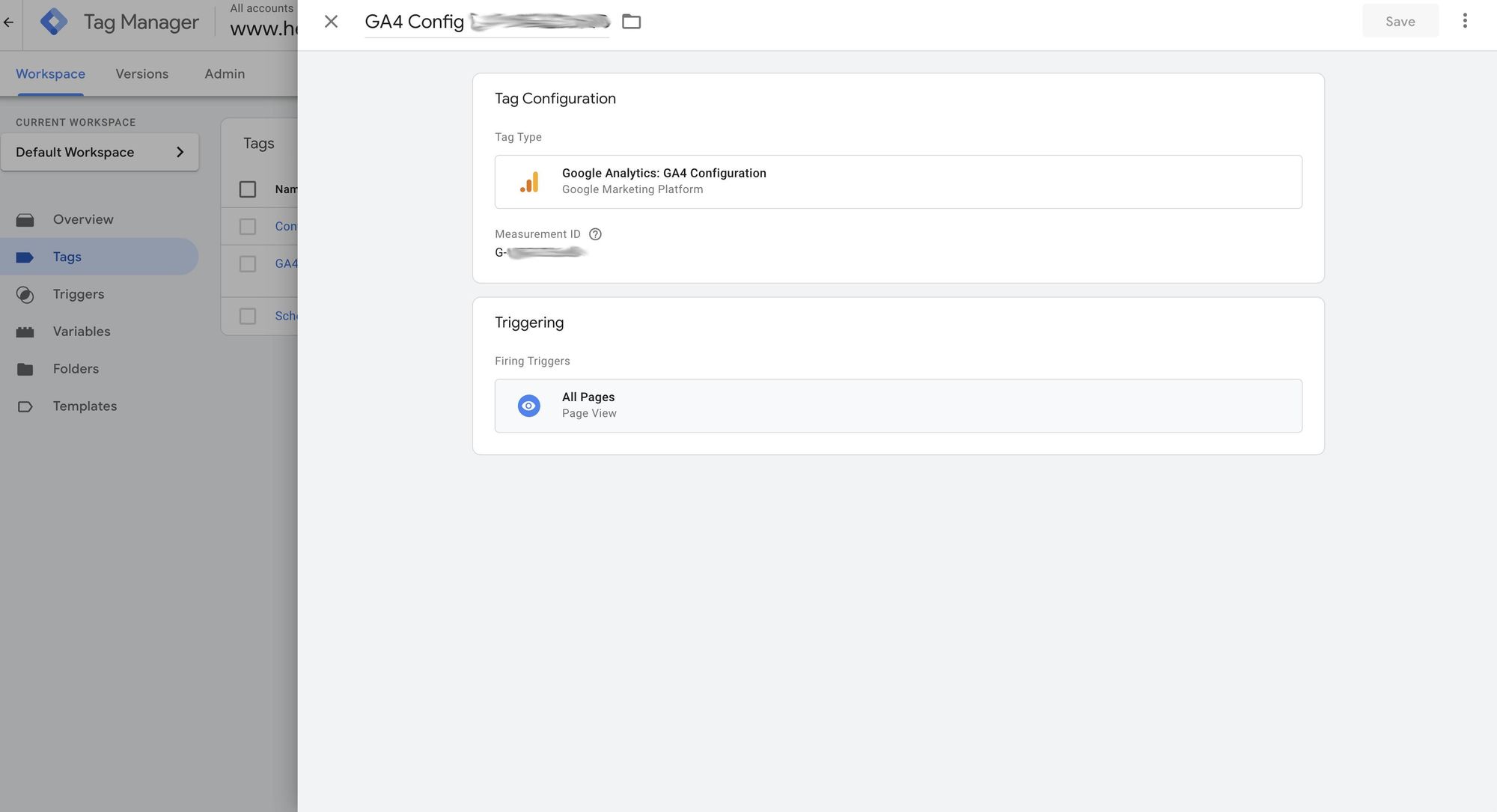Click the Overview briefcase icon

click(x=25, y=220)
